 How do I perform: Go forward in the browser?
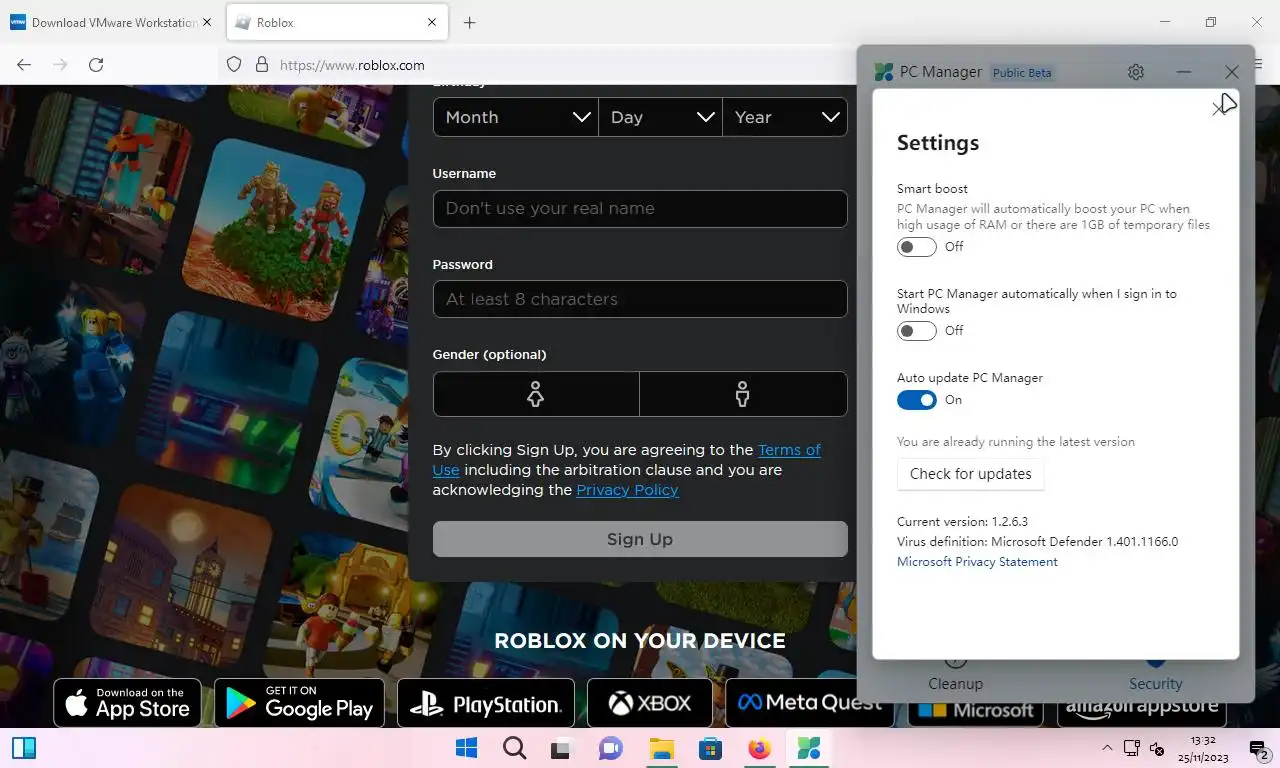[x=60, y=64]
